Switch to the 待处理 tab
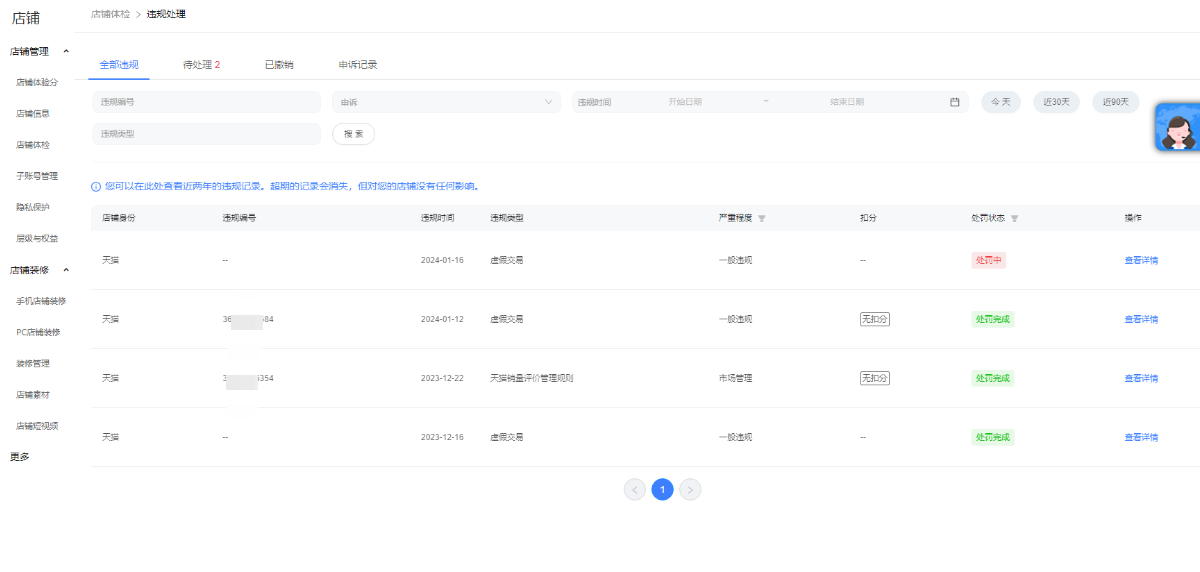Image resolution: width=1200 pixels, height=572 pixels. tap(200, 65)
